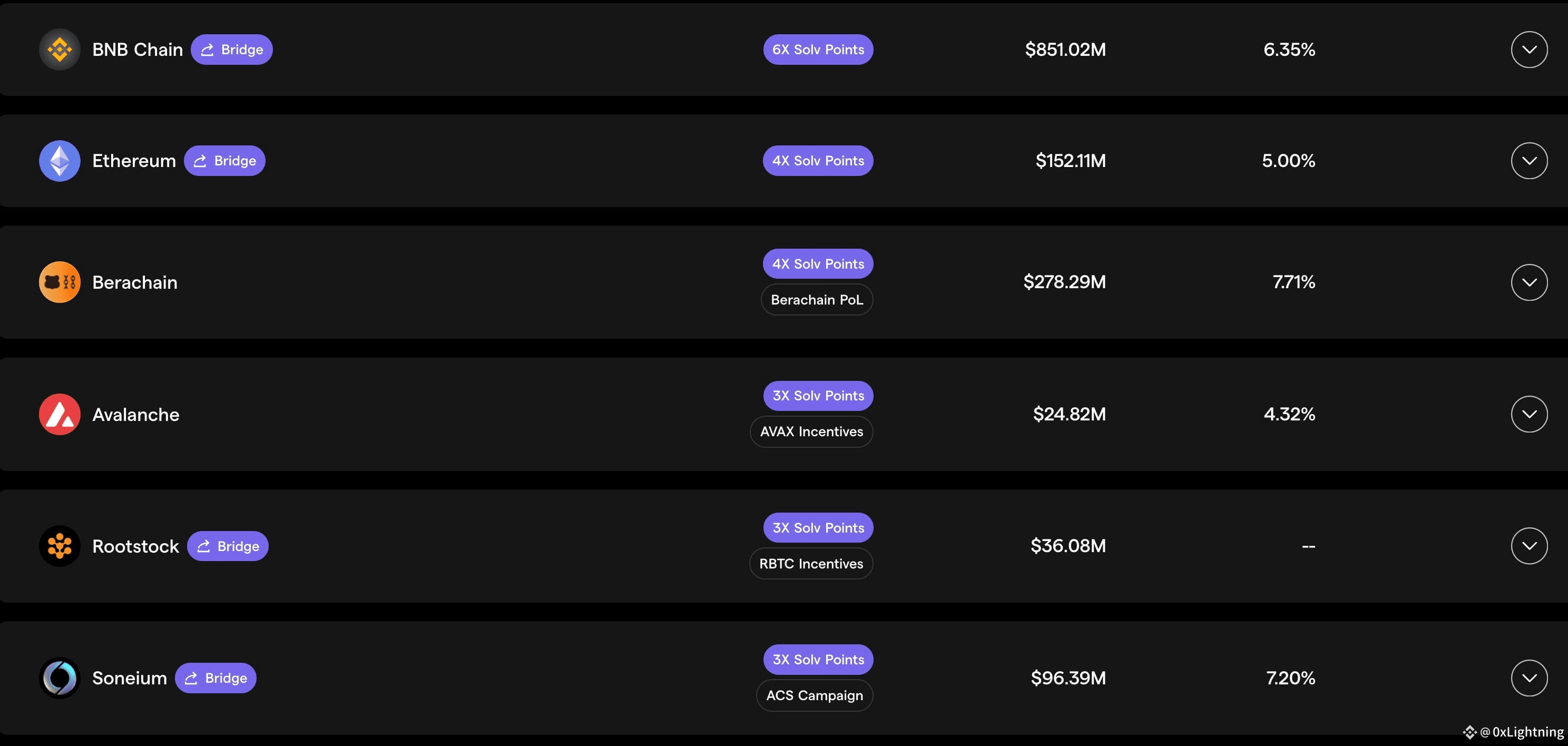Click the 6X Solv Points badge
The width and height of the screenshot is (1568, 746).
click(x=818, y=50)
